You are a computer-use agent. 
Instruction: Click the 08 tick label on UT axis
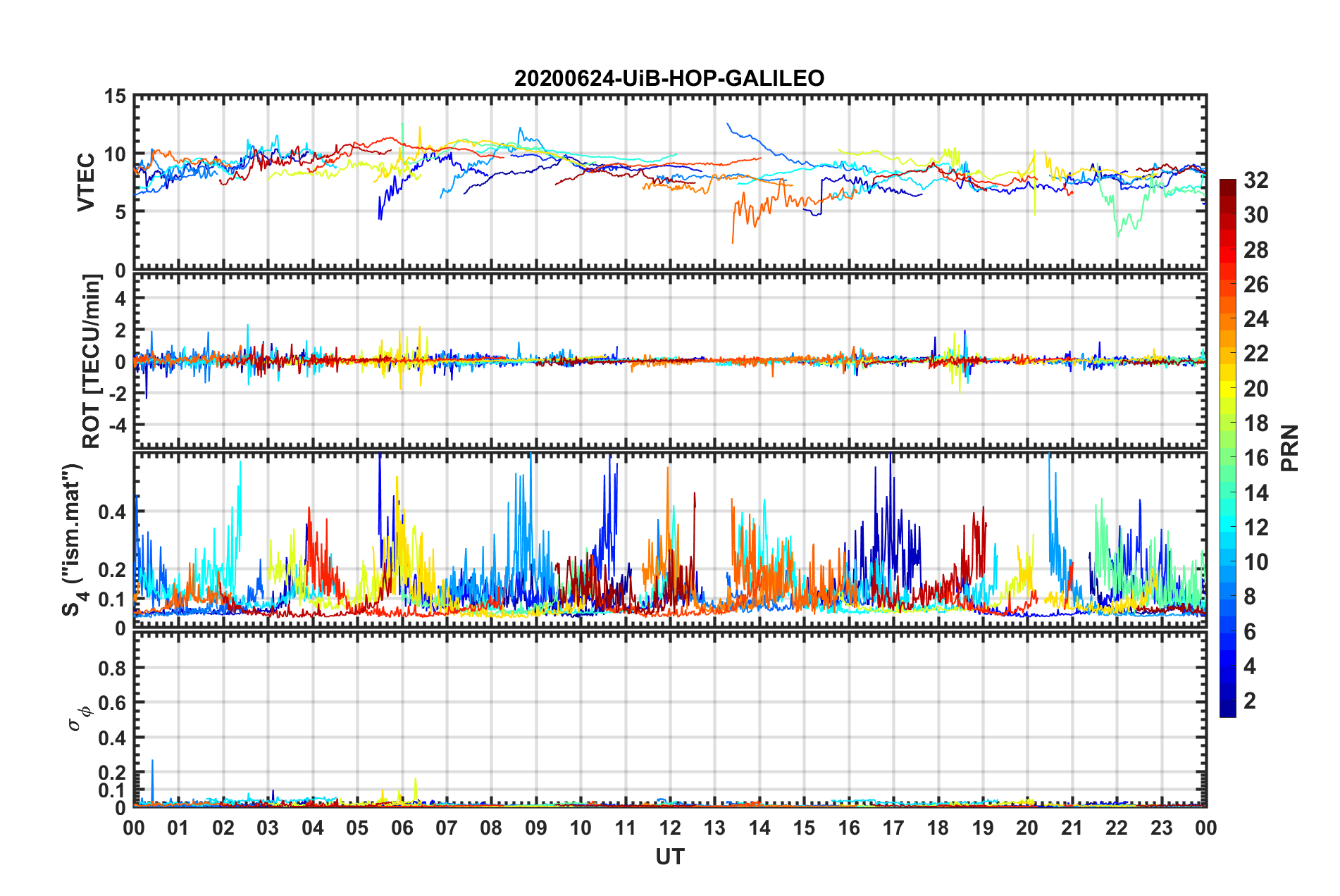491,828
